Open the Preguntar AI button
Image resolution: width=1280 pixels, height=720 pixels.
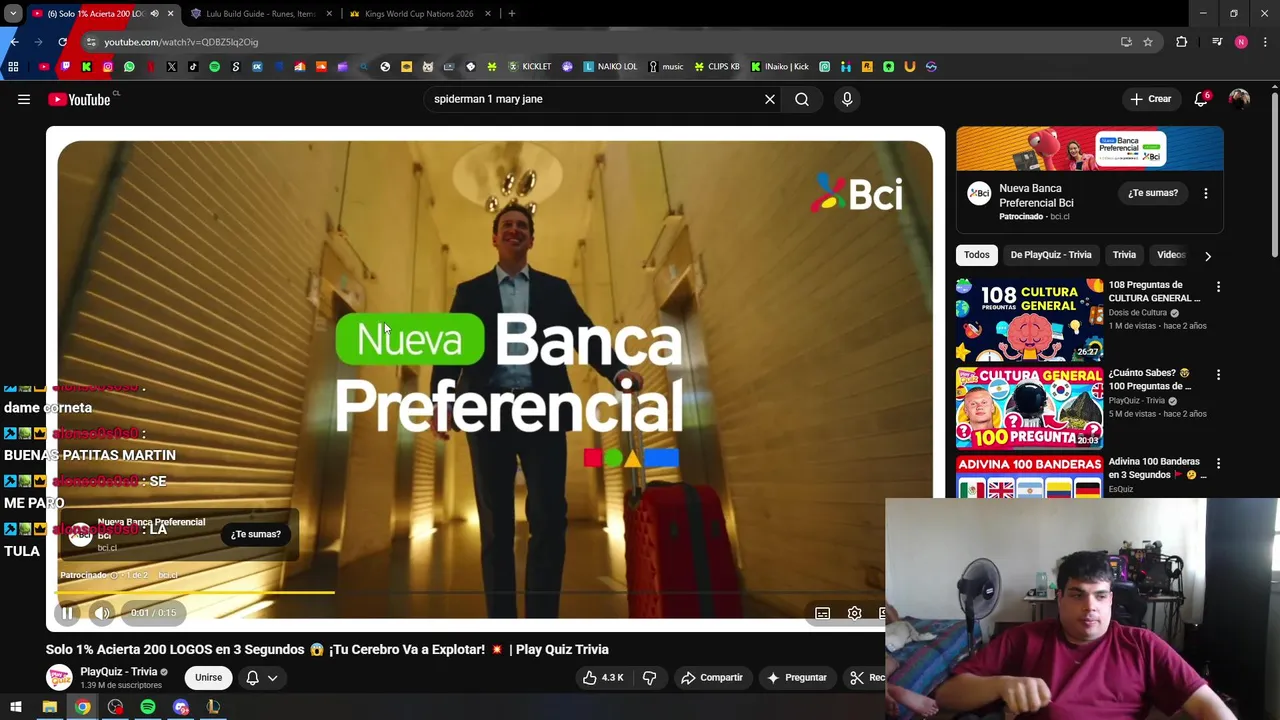click(x=796, y=677)
